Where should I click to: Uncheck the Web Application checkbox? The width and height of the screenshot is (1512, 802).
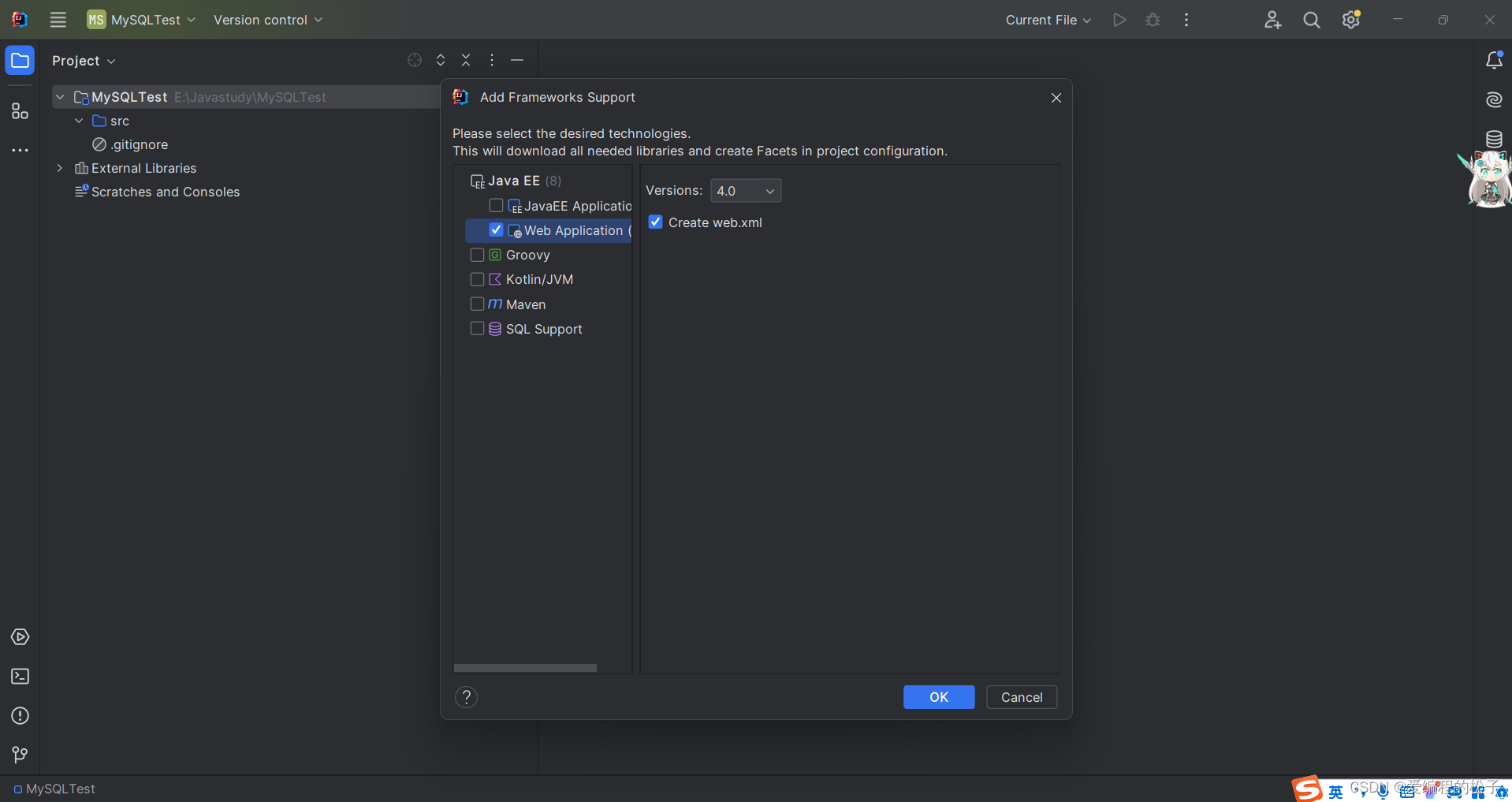pyautogui.click(x=496, y=230)
